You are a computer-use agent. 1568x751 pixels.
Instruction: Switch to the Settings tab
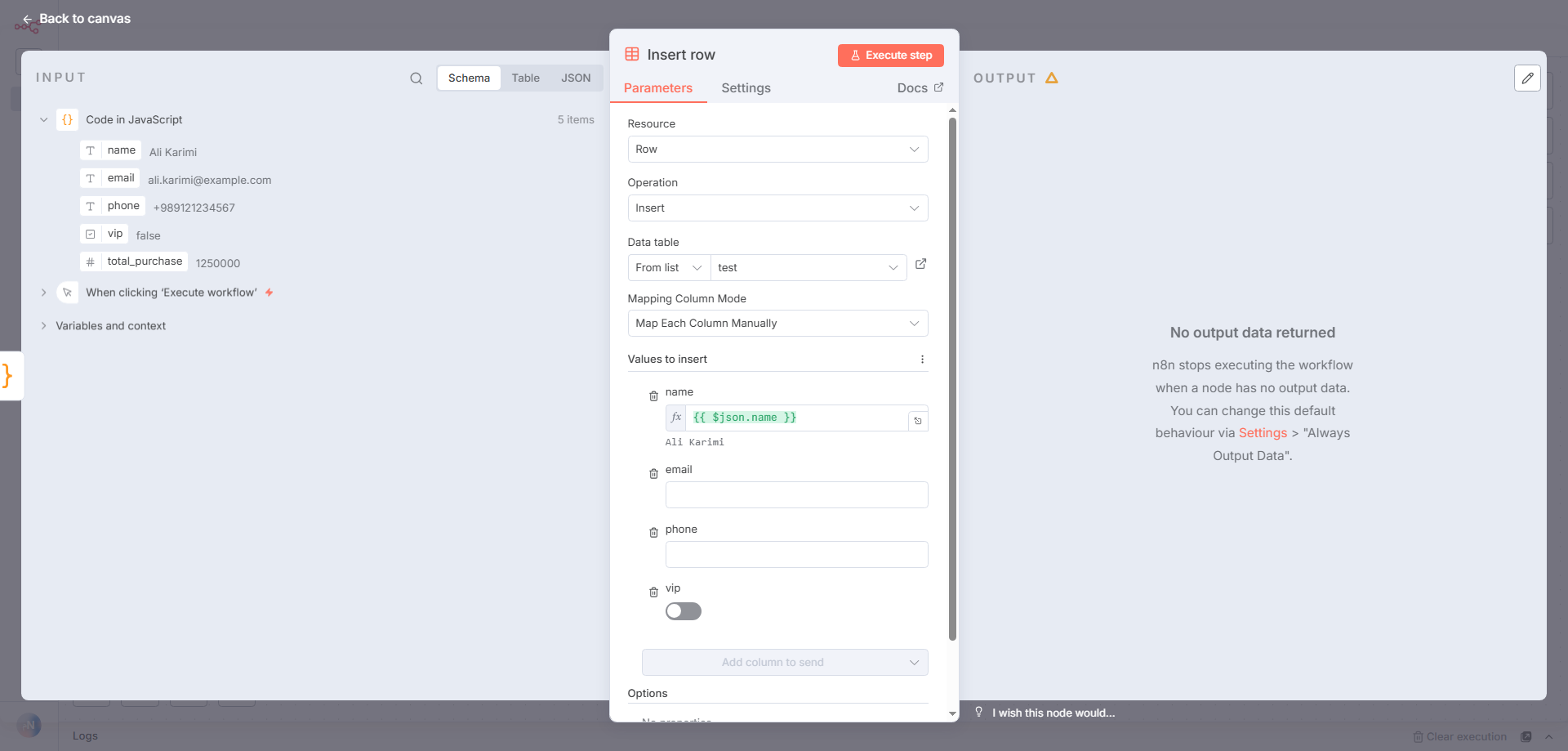pos(745,88)
